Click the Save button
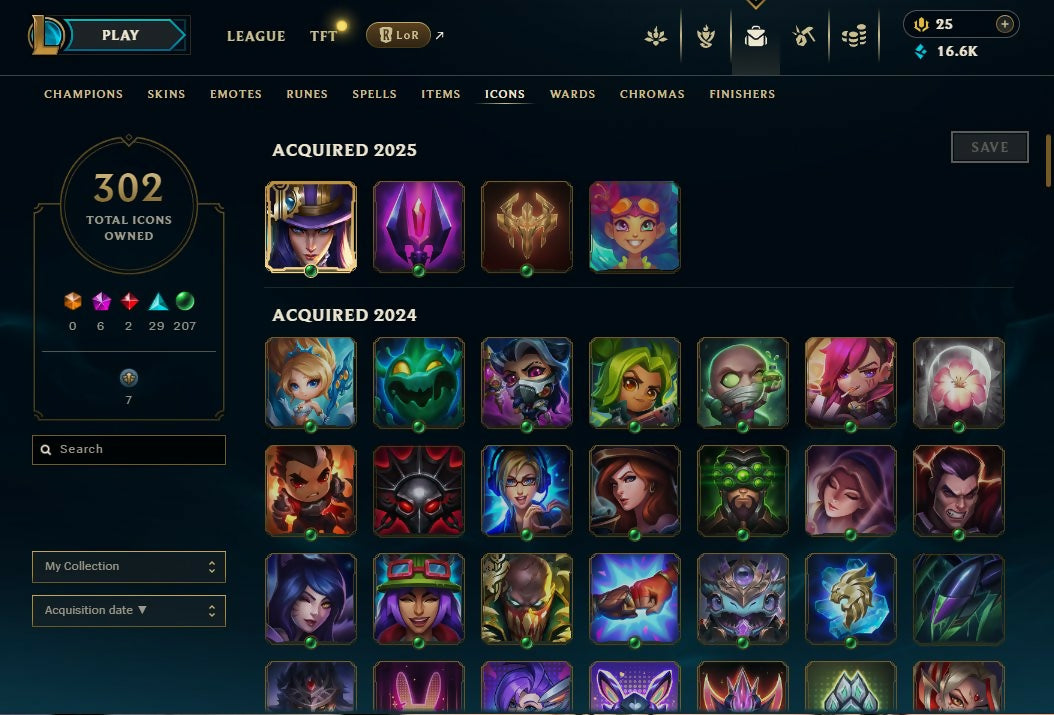Screen dimensions: 1054x715 pos(989,147)
